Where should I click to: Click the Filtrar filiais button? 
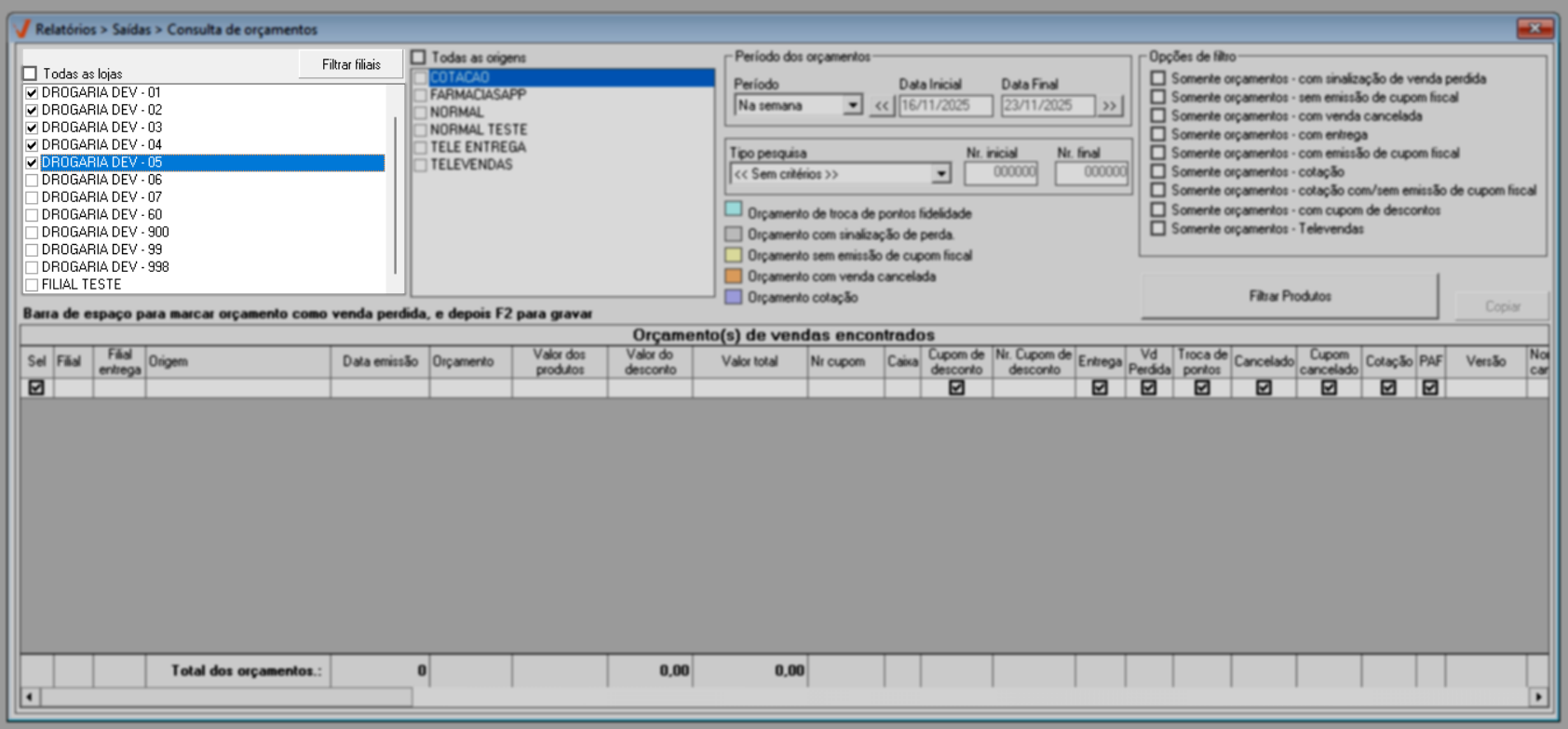point(351,64)
